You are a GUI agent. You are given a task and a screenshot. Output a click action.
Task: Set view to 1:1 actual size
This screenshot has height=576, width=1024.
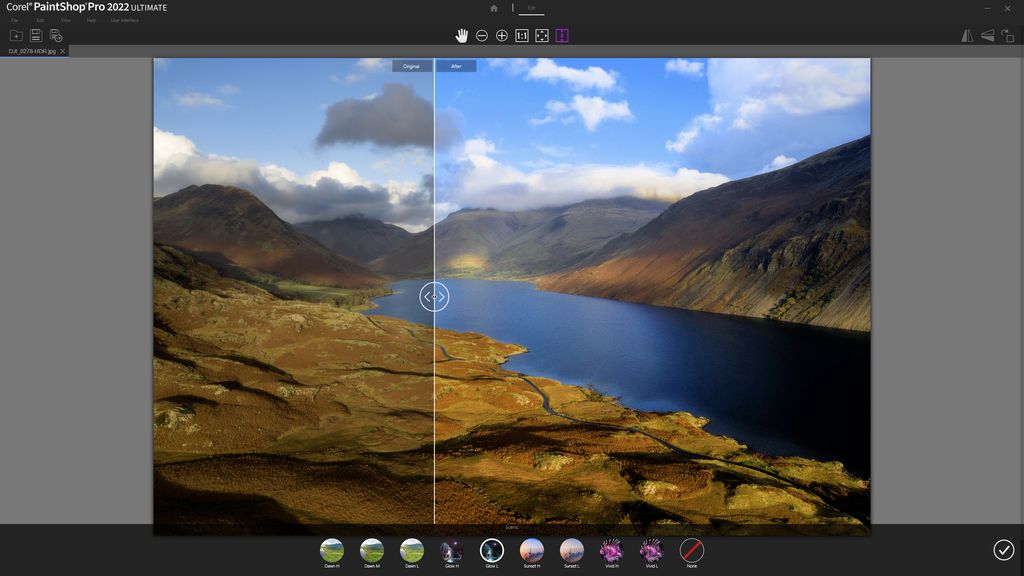pos(521,35)
